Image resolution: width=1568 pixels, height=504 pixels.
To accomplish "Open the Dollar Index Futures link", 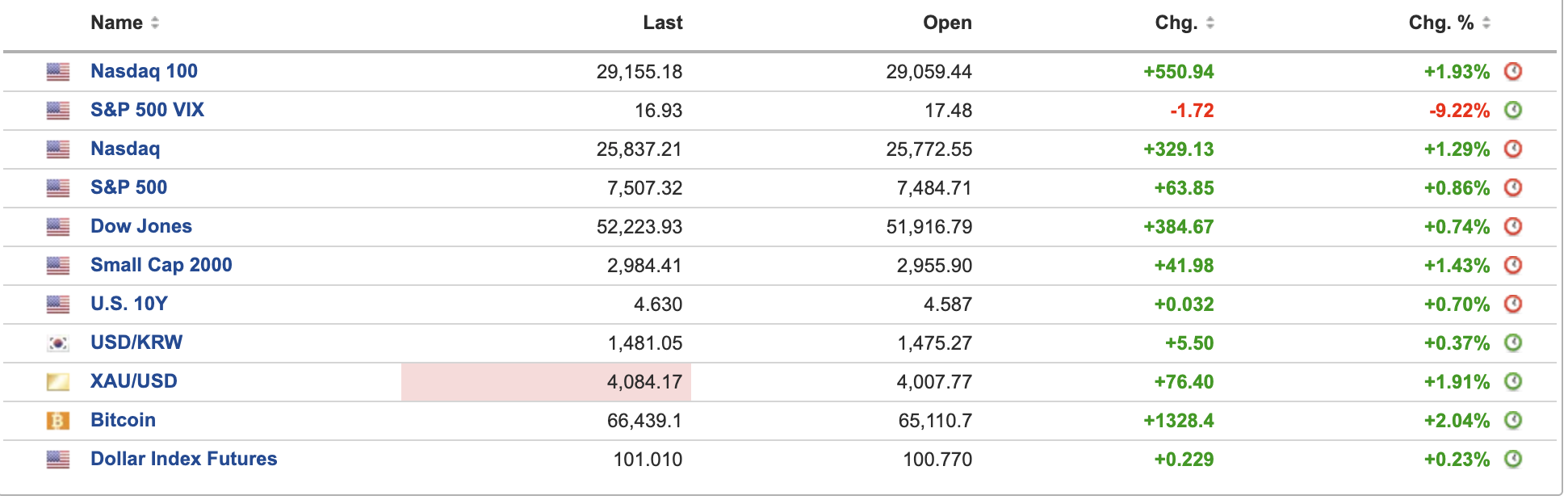I will (183, 459).
